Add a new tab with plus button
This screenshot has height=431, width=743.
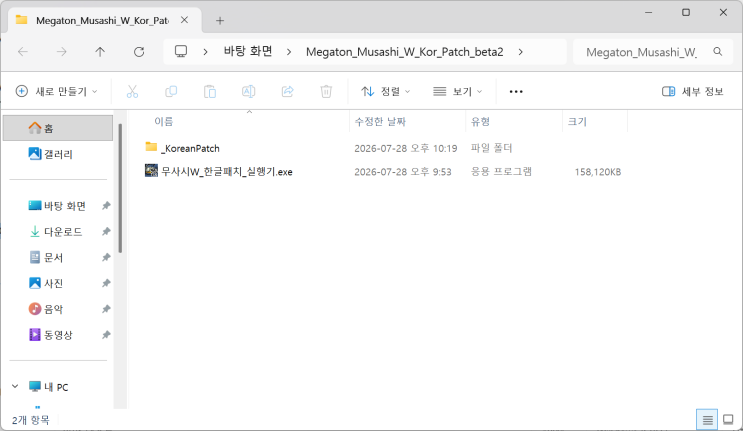[x=220, y=20]
